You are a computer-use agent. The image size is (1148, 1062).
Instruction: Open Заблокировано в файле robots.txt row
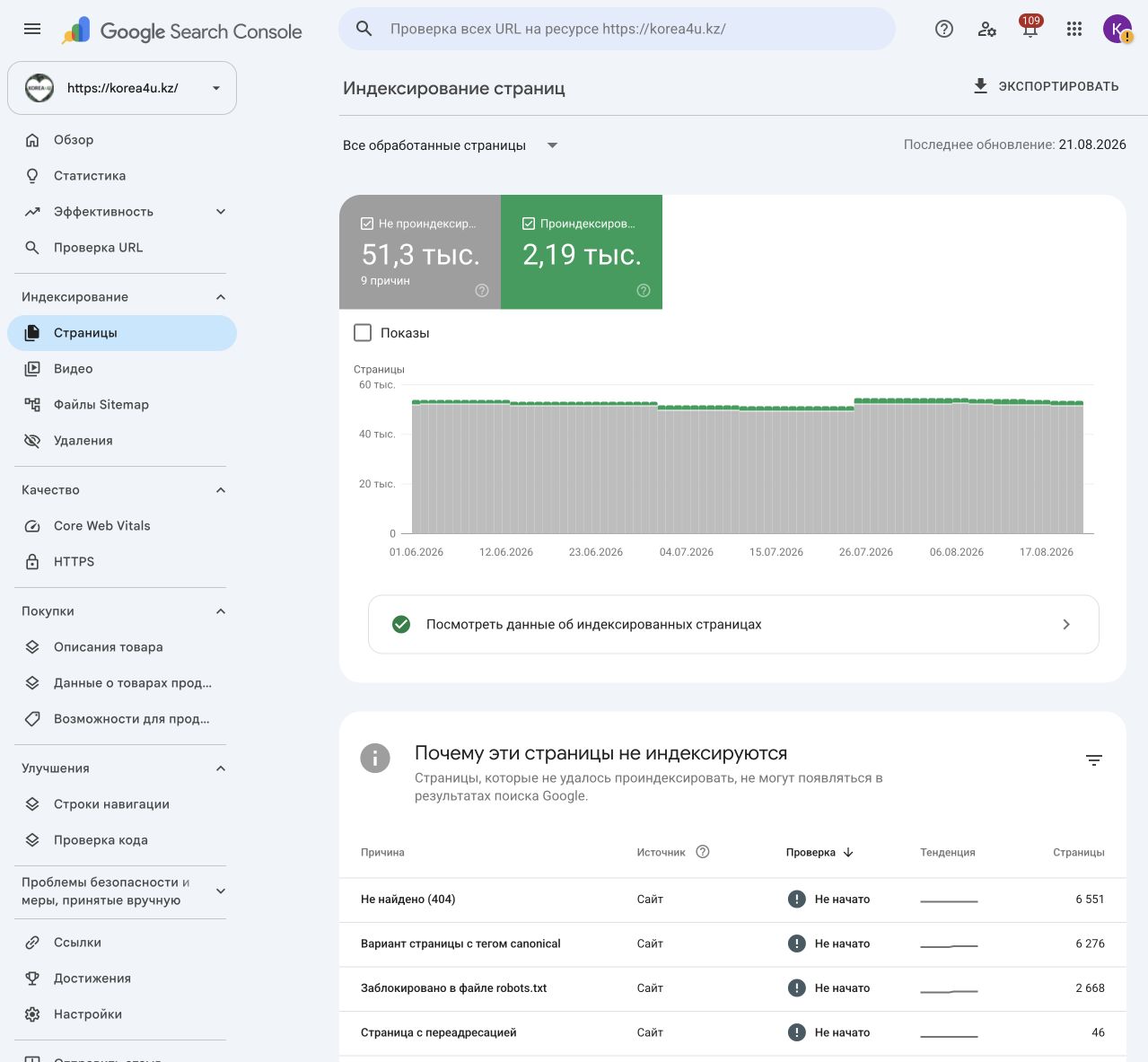pyautogui.click(x=732, y=988)
